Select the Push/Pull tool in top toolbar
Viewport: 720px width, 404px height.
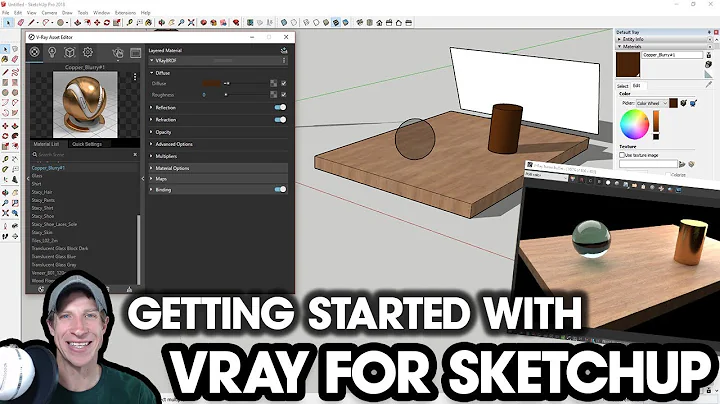(78, 22)
